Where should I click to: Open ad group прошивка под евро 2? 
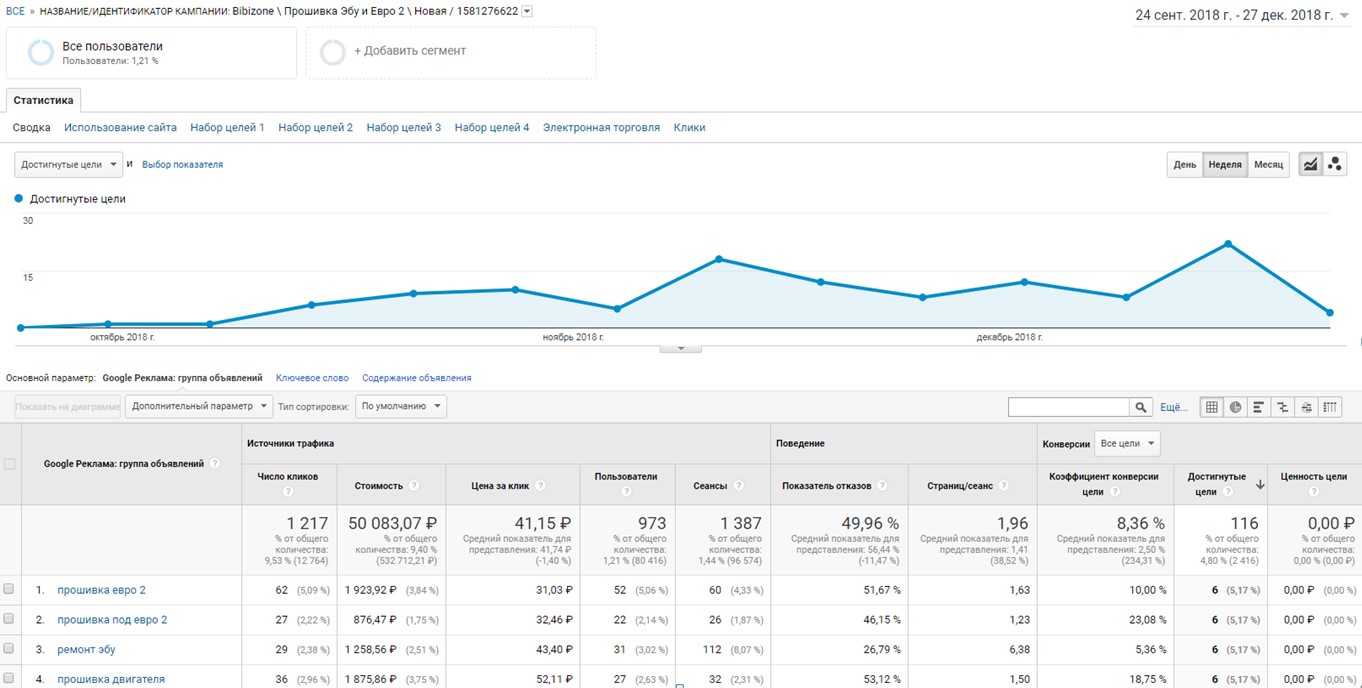tap(112, 620)
